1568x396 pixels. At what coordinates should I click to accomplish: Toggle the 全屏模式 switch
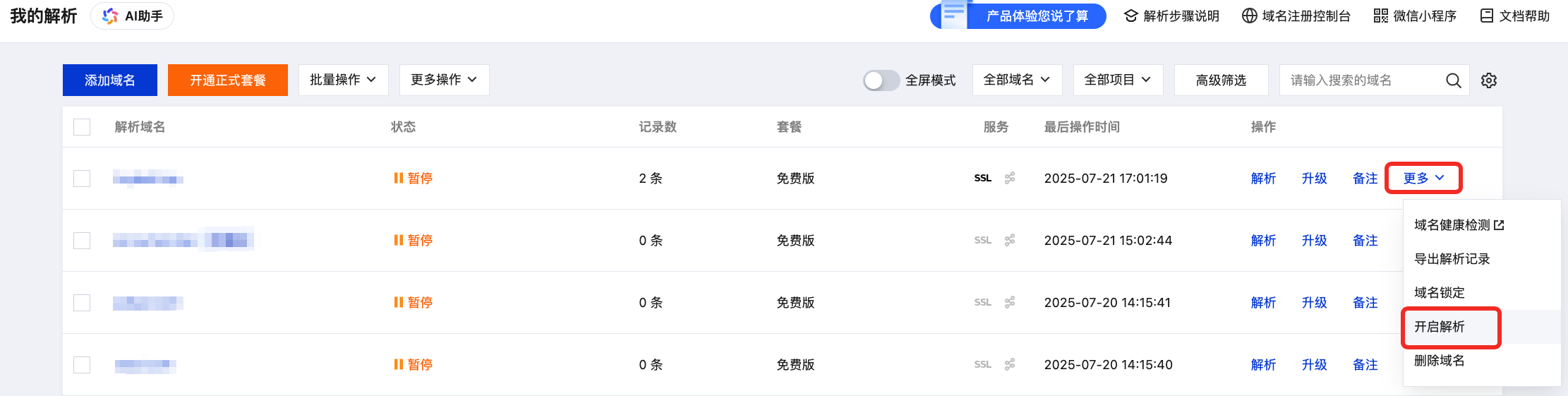pos(881,80)
